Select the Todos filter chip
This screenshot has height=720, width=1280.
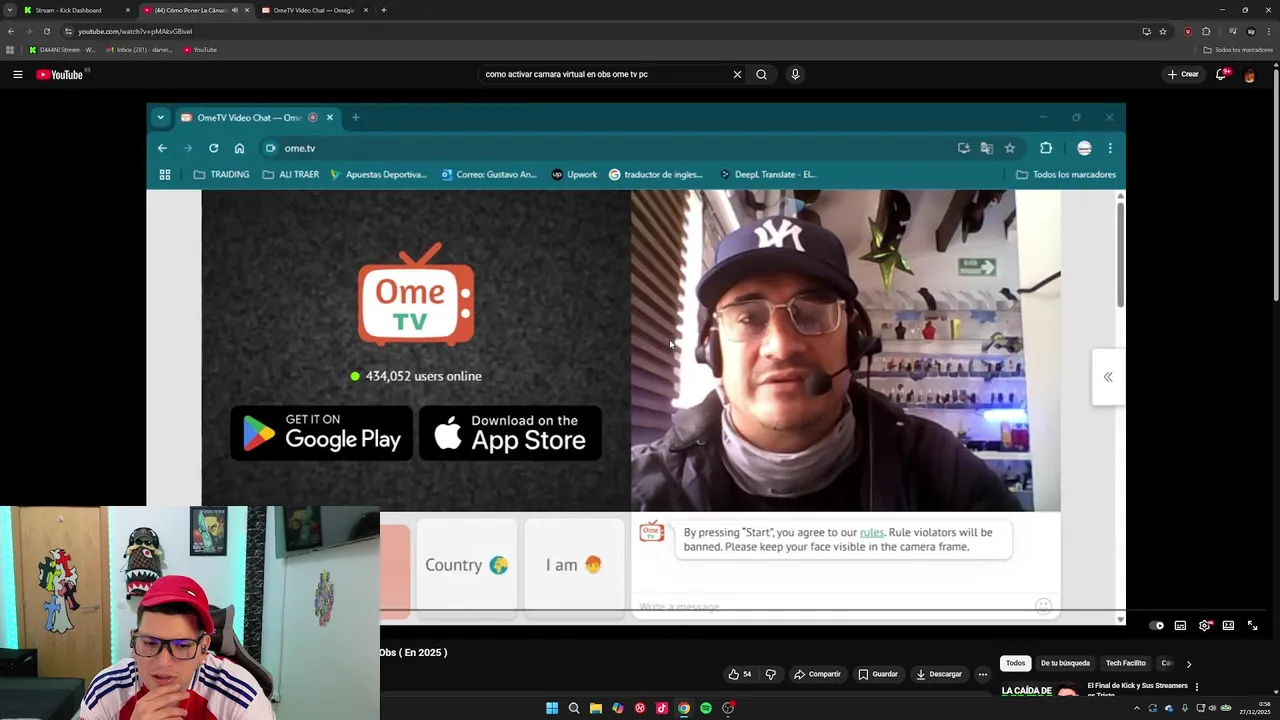point(1015,663)
